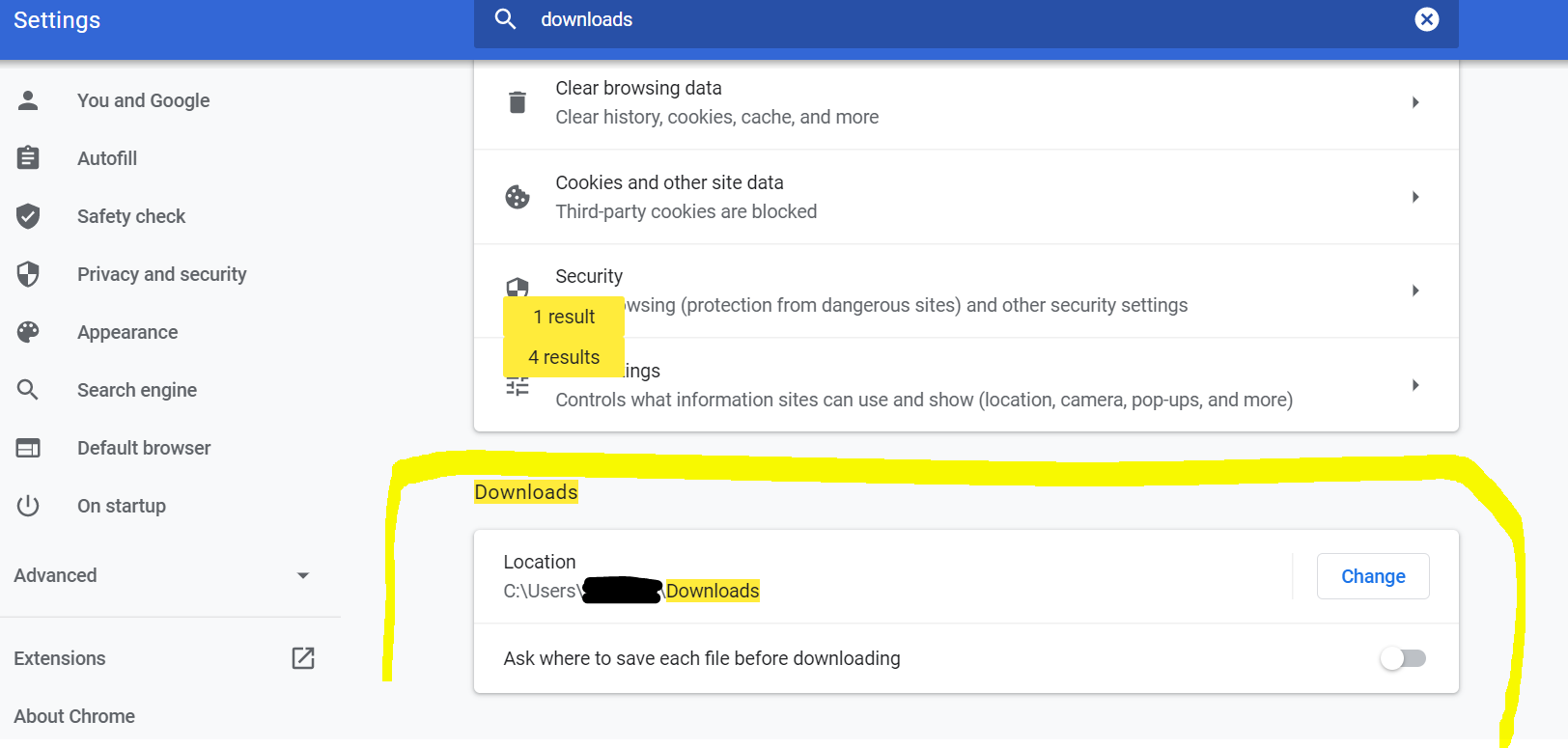Select Privacy and security in sidebar
Image resolution: width=1568 pixels, height=748 pixels.
[161, 274]
